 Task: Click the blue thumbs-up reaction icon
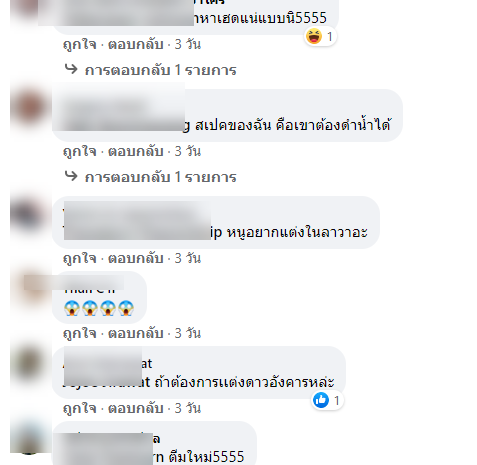click(321, 400)
